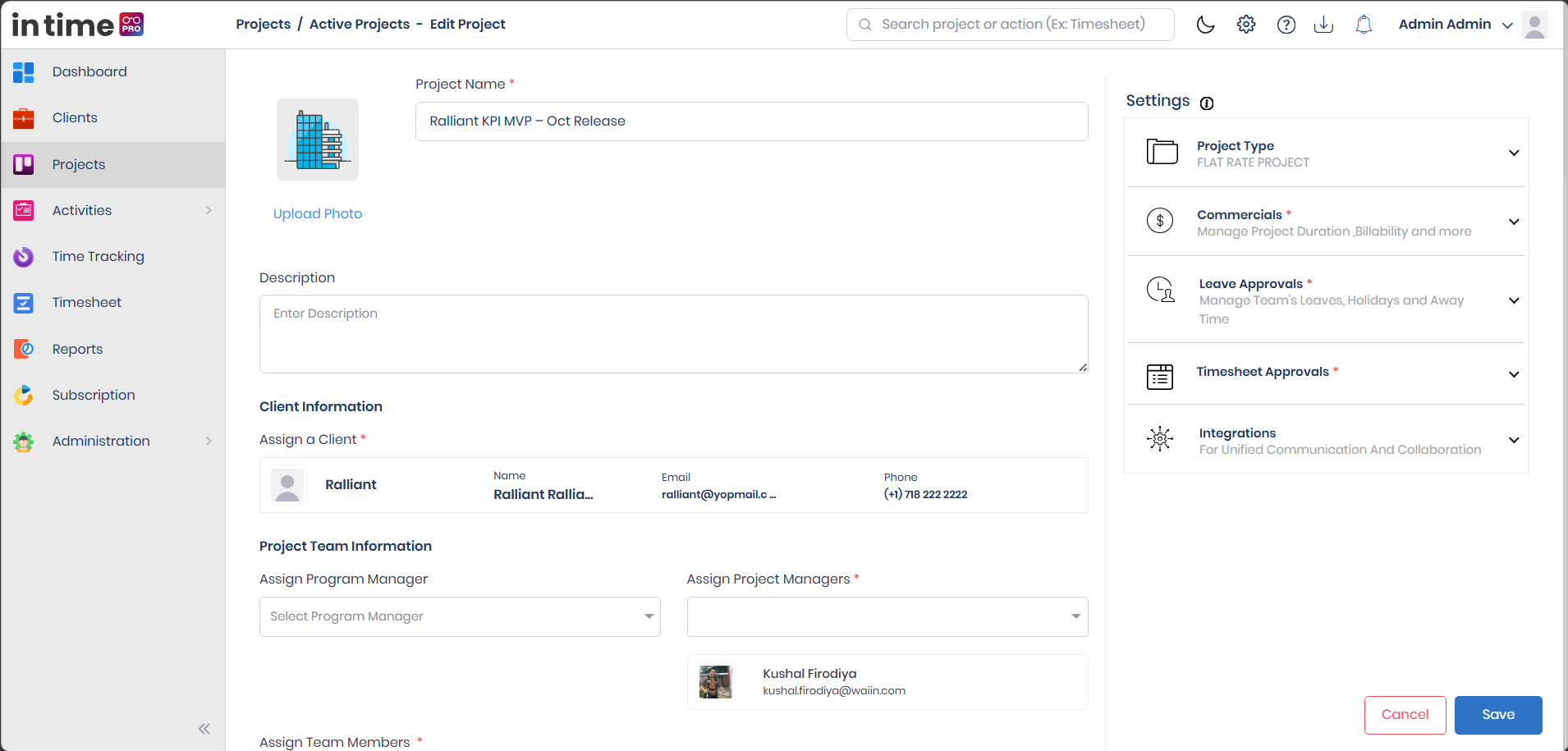Click the Integrations gear icon

tap(1160, 439)
